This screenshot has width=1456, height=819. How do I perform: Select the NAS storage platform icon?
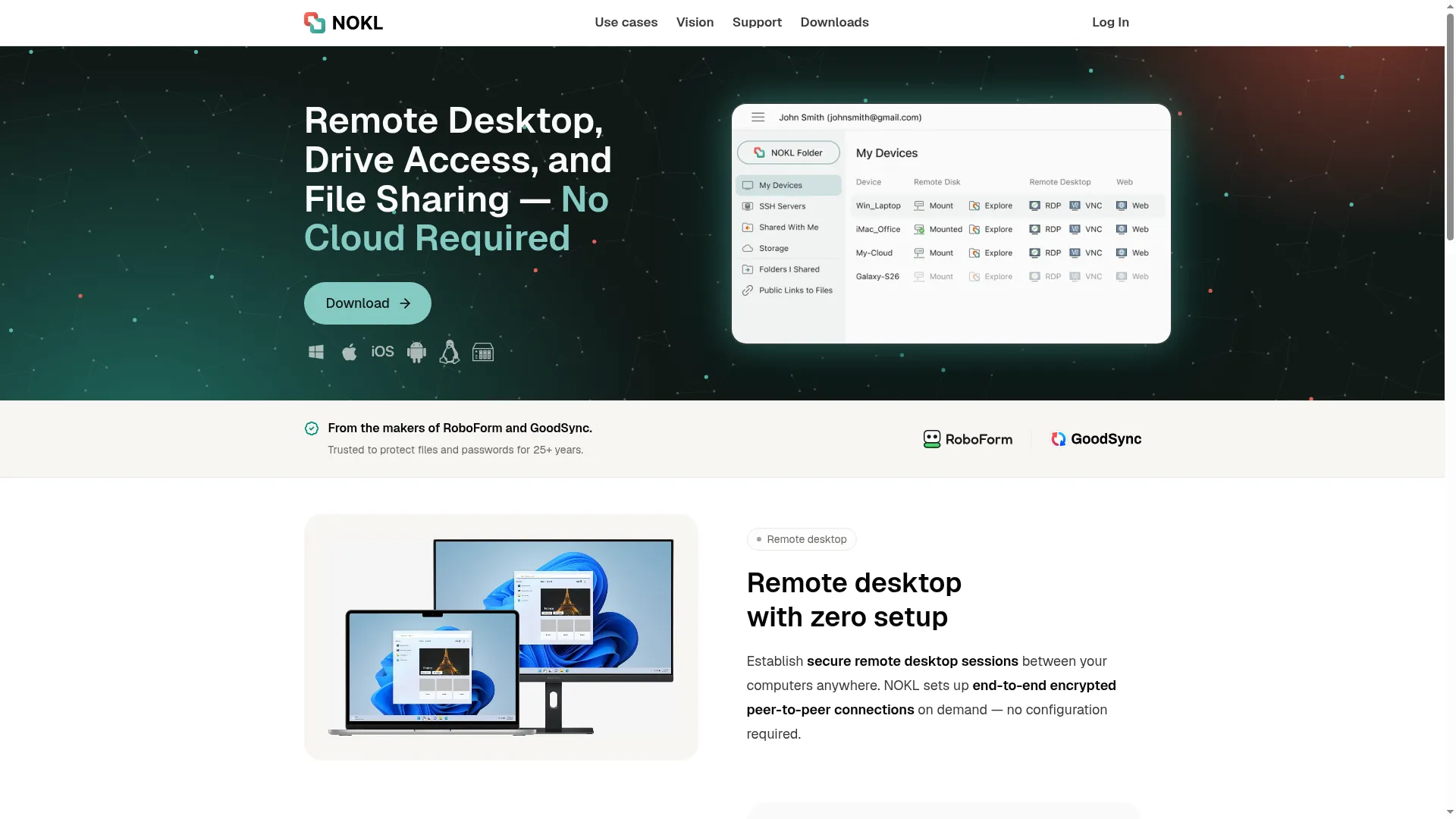[x=483, y=352]
